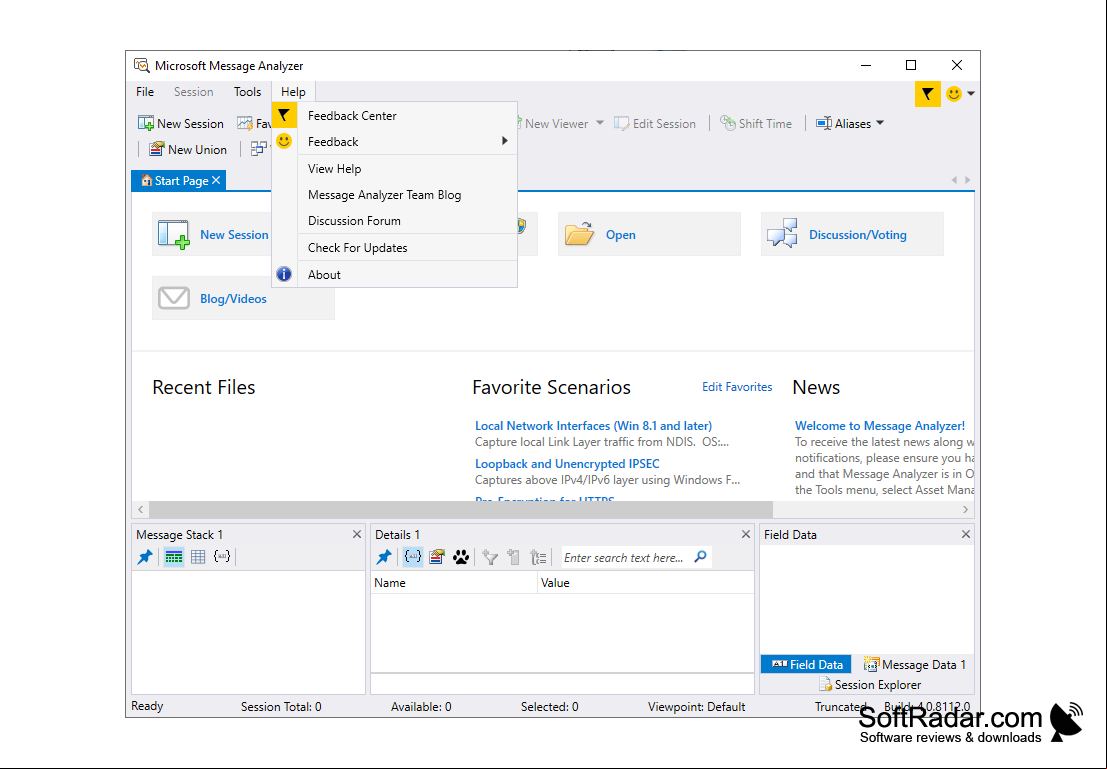Click the add grouping icon in Details 1
1107x769 pixels.
538,557
